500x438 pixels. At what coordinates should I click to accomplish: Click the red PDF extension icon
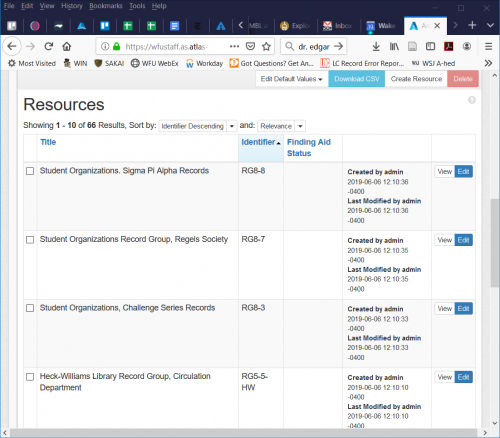tap(449, 46)
